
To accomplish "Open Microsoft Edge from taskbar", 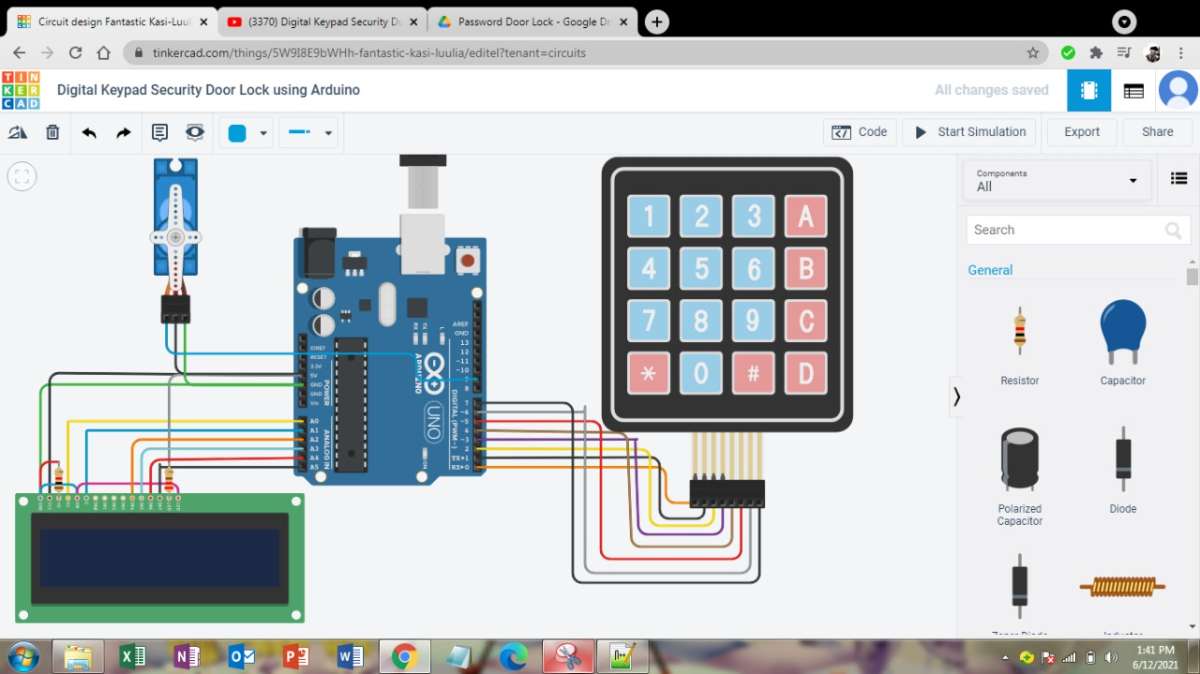I will [x=513, y=657].
